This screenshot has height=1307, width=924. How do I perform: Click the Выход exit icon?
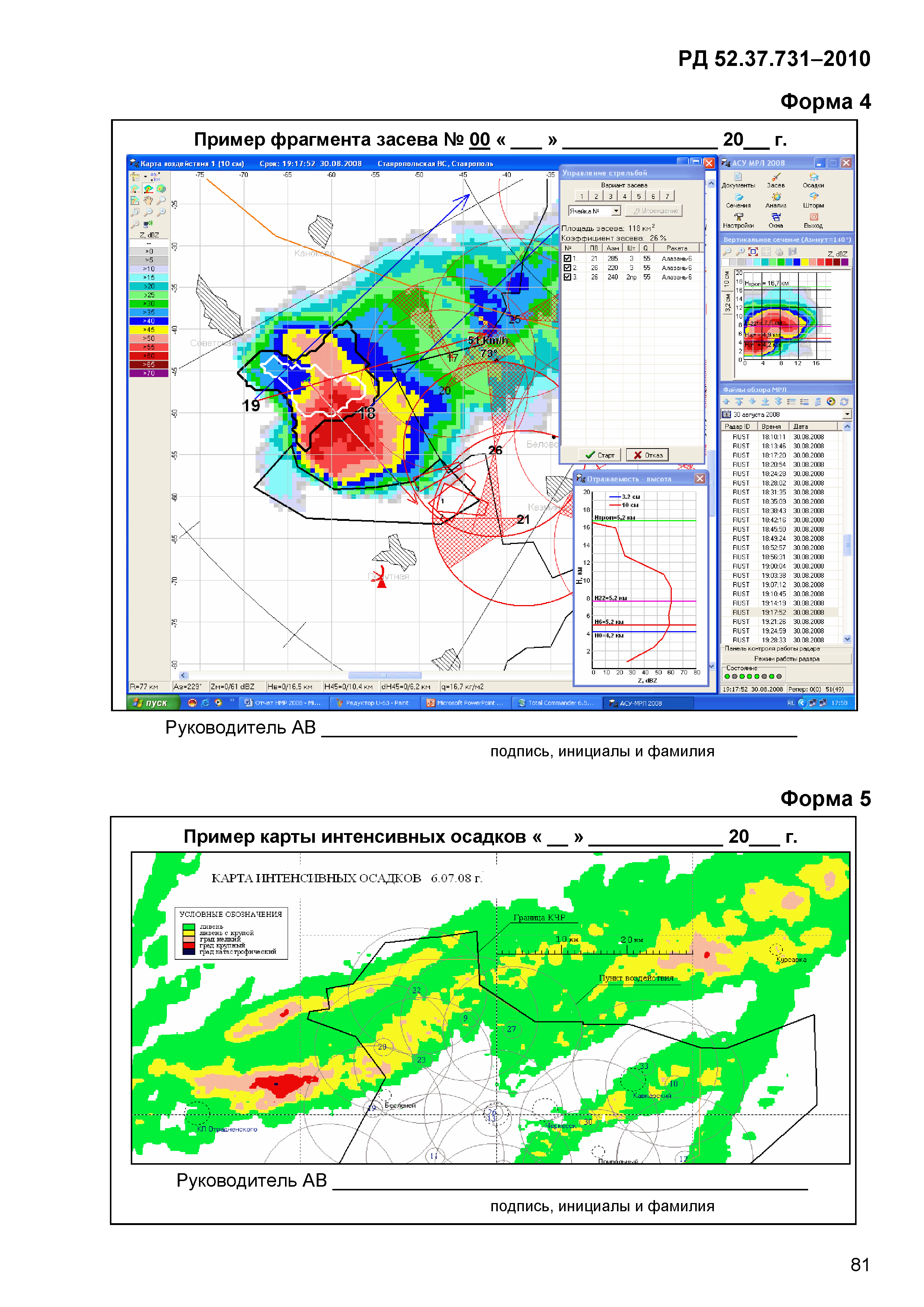[x=813, y=221]
